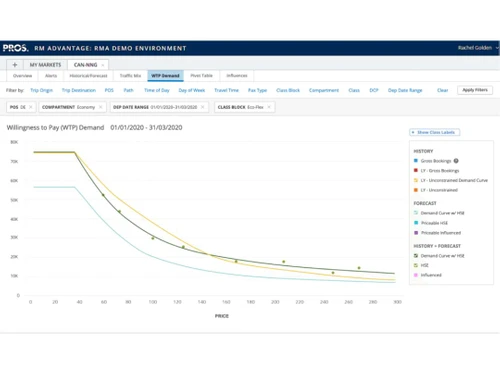This screenshot has height=375, width=500.
Task: Open the POS filter
Action: (109, 90)
